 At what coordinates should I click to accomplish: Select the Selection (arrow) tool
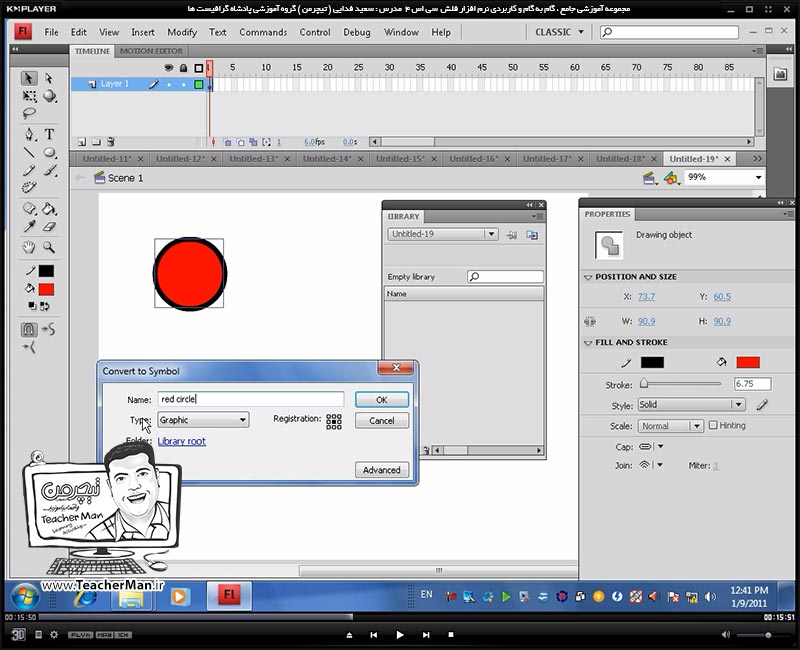(29, 78)
